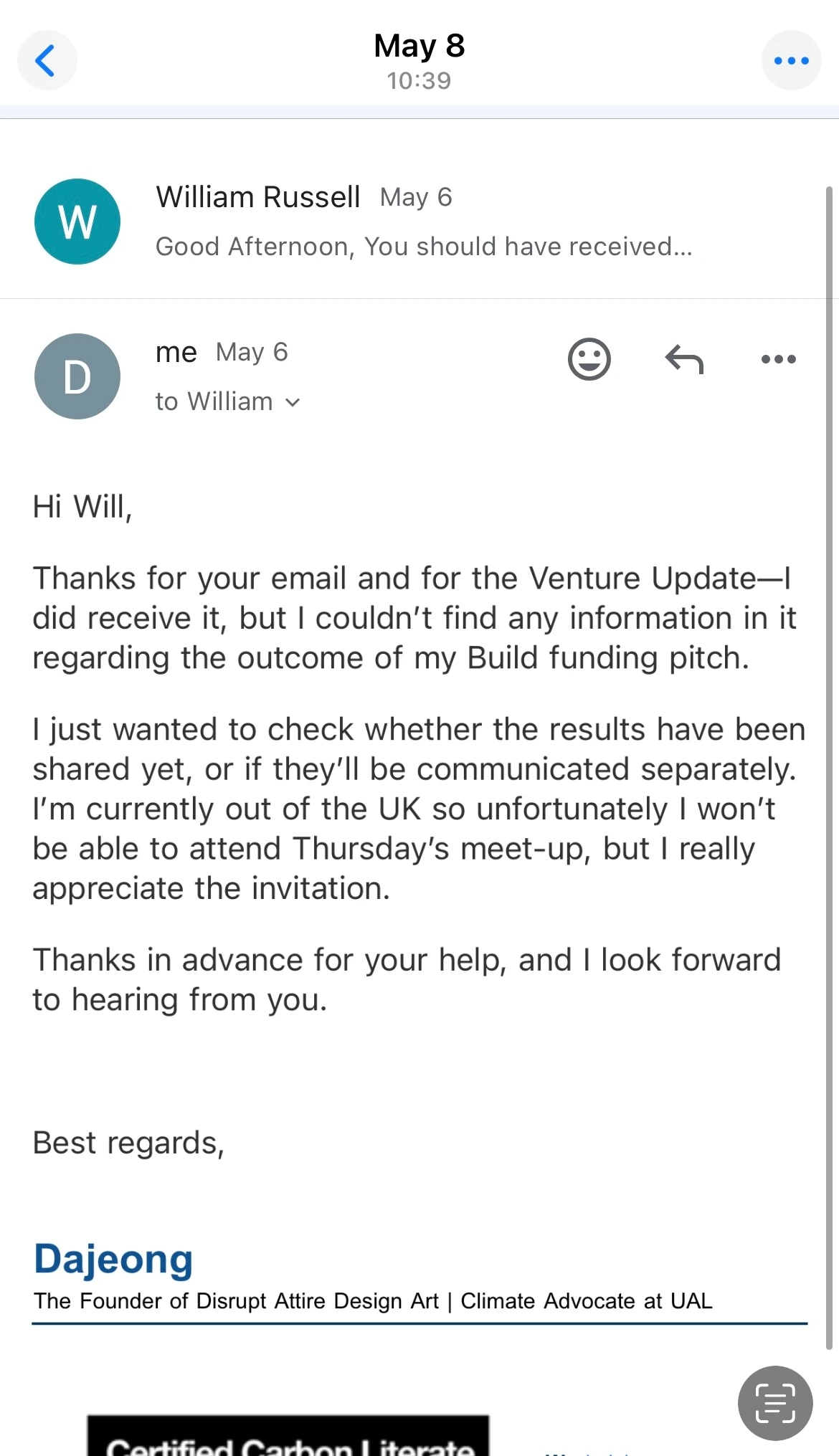Screen dimensions: 839x1456
Task: Tap the live text scan floating button
Action: 775,1403
